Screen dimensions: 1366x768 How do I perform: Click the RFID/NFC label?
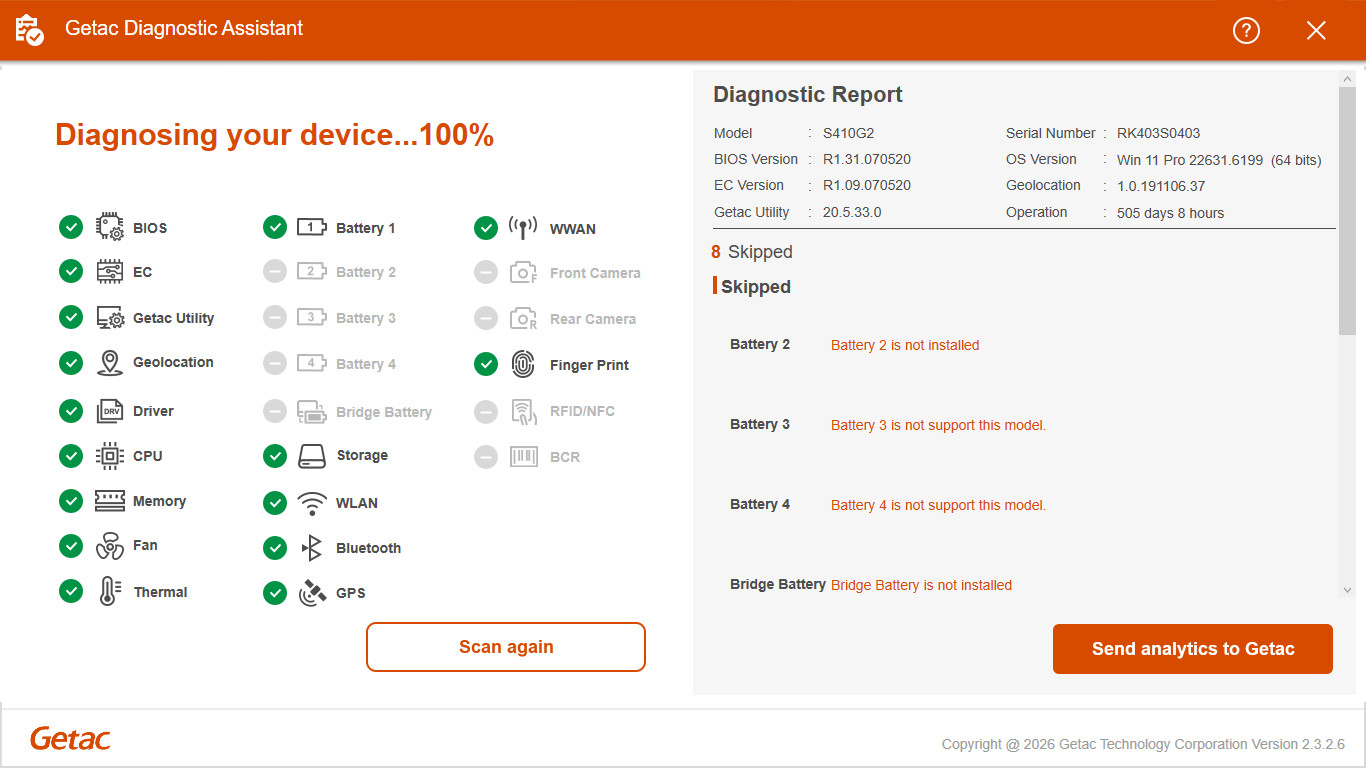582,411
